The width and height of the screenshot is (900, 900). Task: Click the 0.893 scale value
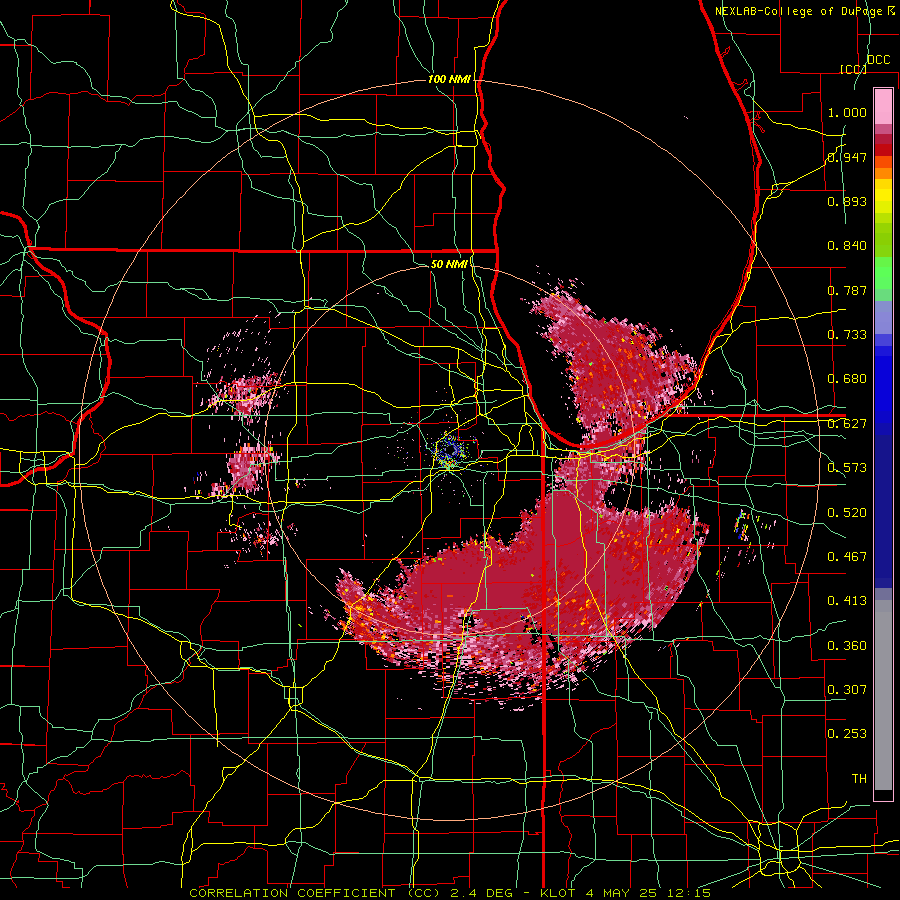[x=847, y=201]
